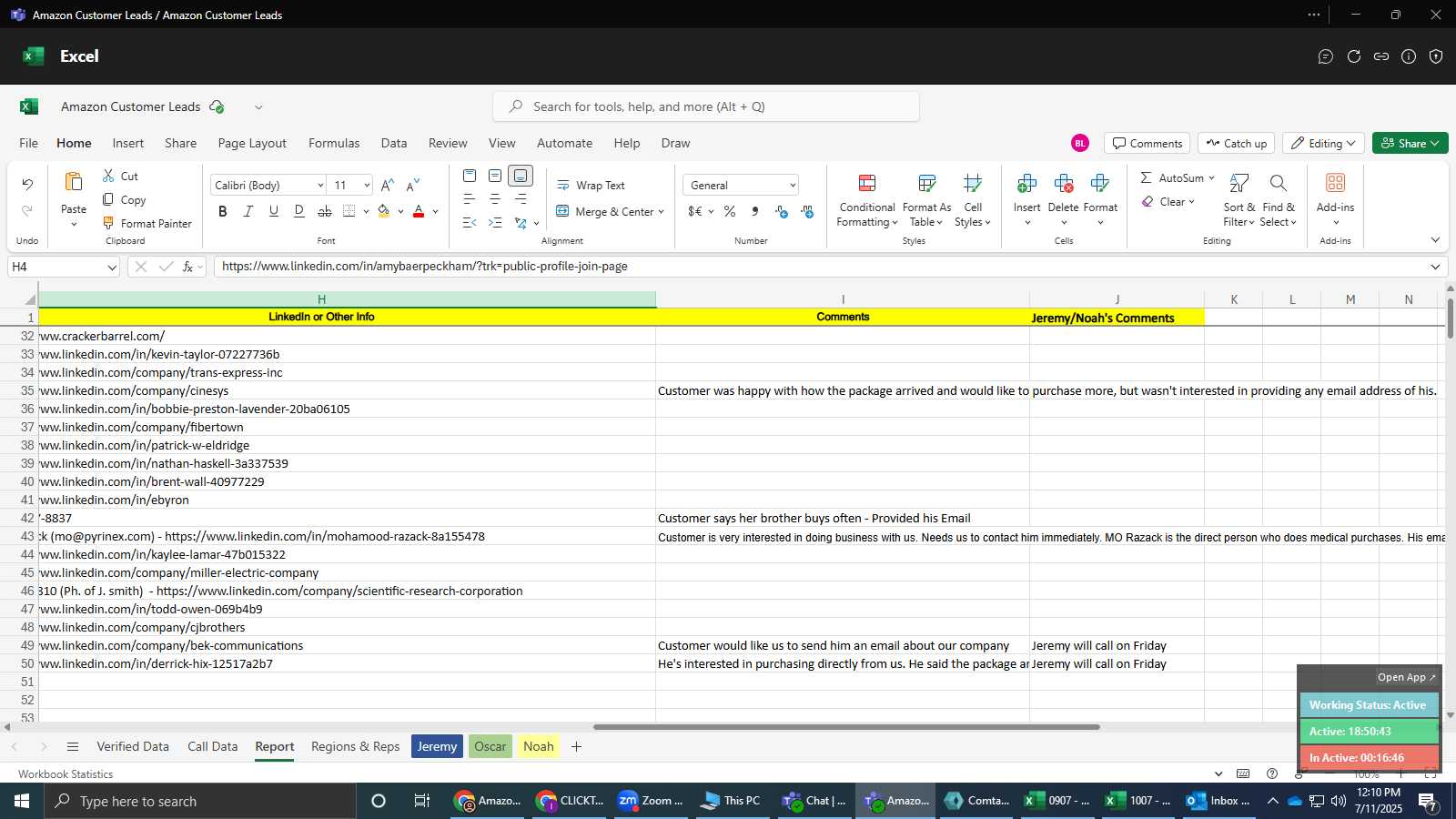Center text horizontally
Image resolution: width=1456 pixels, height=819 pixels.
[495, 199]
